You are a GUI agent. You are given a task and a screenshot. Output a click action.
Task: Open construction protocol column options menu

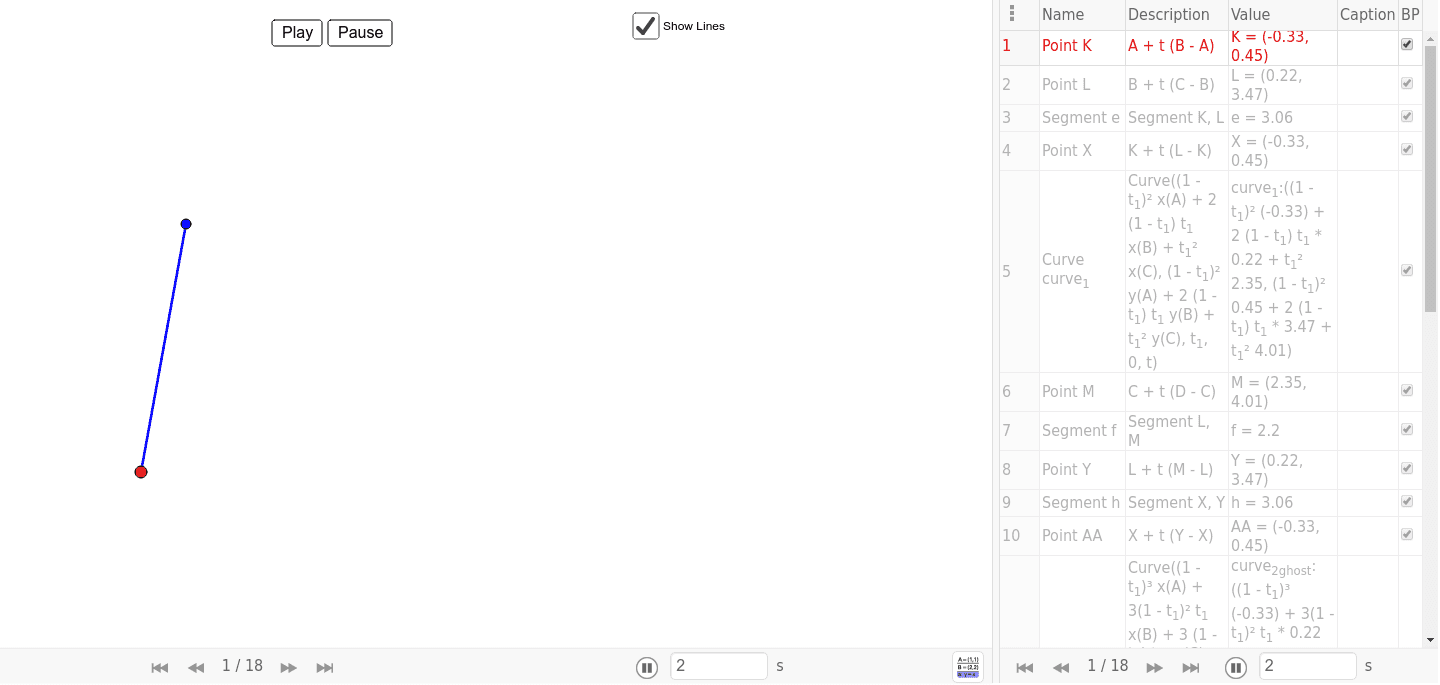1012,14
